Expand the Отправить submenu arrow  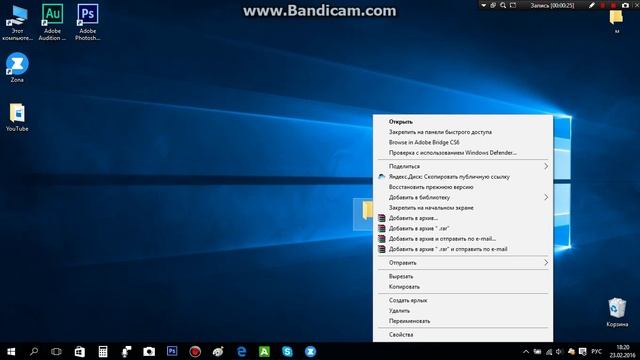tap(546, 263)
